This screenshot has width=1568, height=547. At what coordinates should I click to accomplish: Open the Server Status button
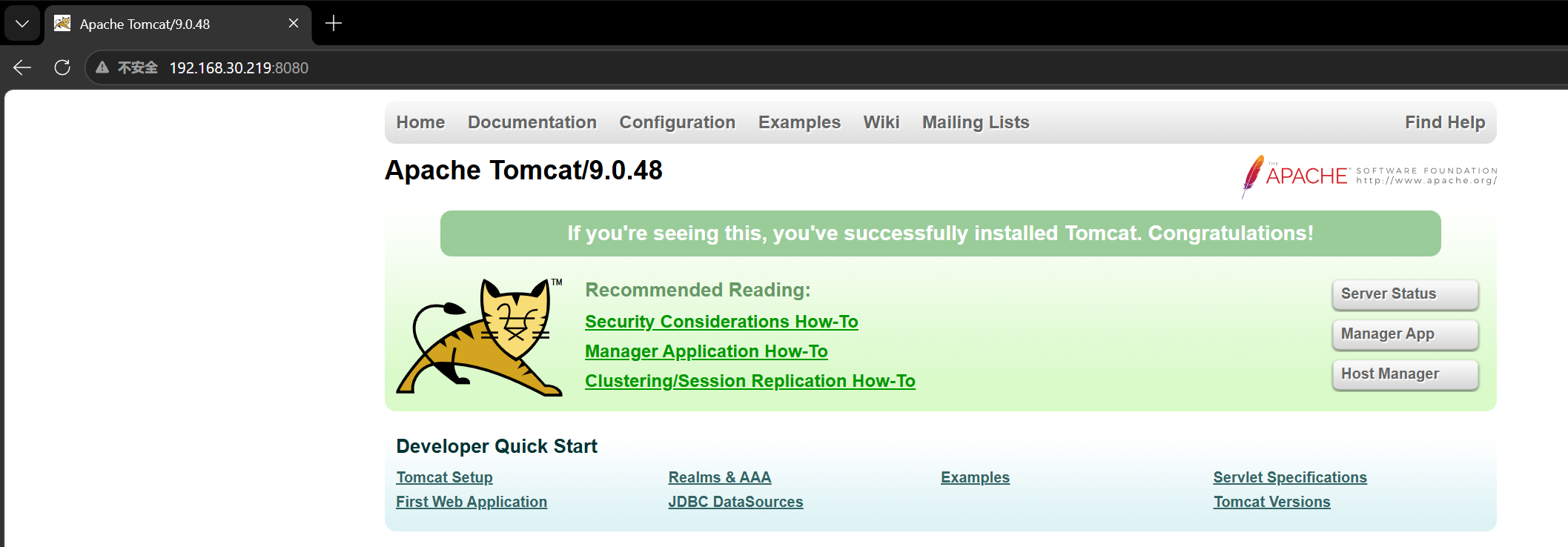pyautogui.click(x=1405, y=294)
